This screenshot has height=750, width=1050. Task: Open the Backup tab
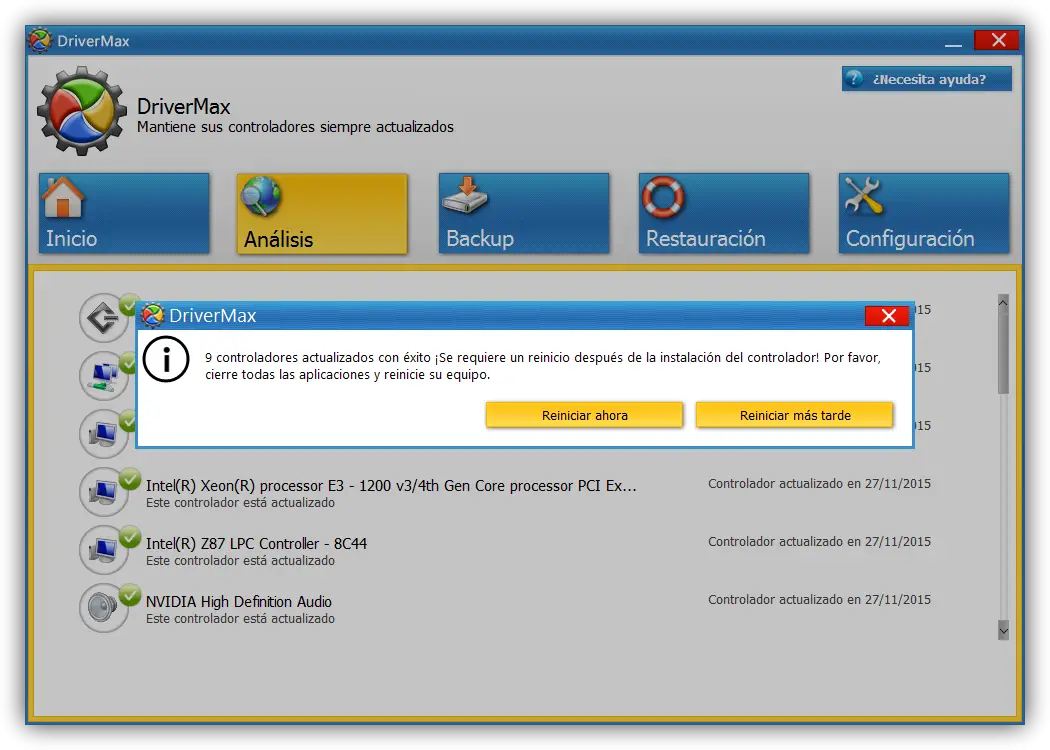[x=524, y=213]
